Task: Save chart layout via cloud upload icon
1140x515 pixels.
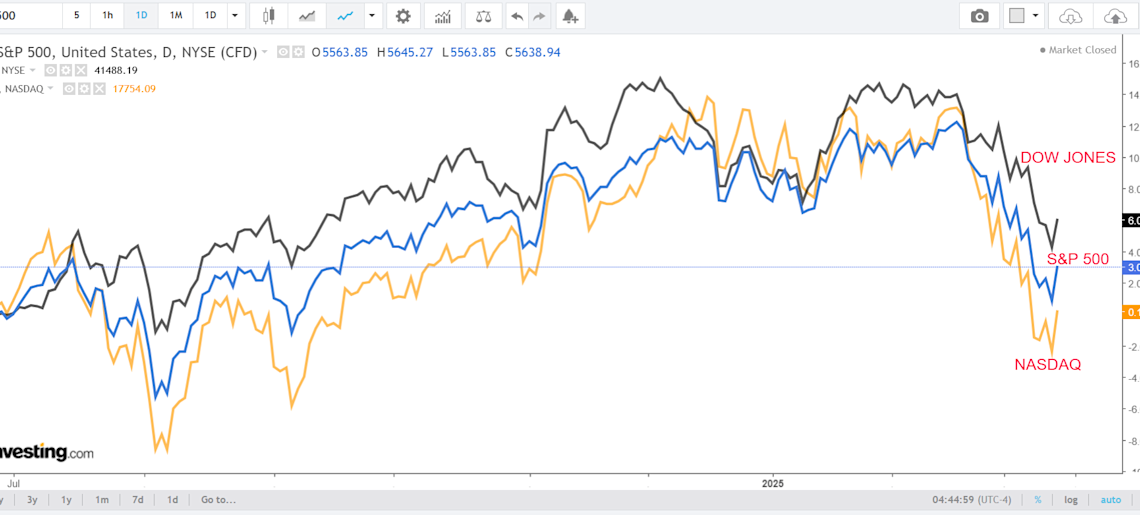Action: (x=1115, y=15)
